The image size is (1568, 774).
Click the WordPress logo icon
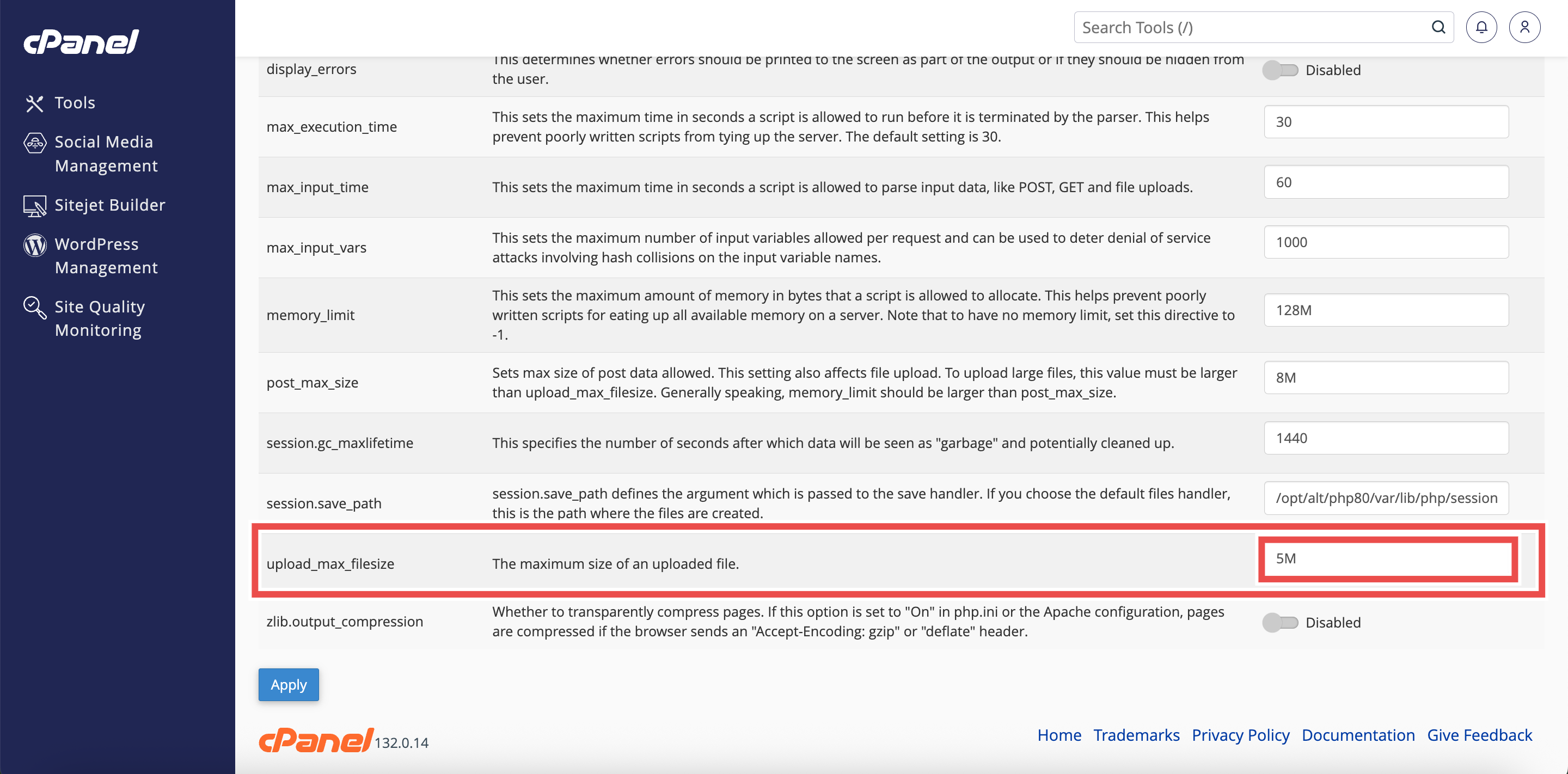coord(35,245)
